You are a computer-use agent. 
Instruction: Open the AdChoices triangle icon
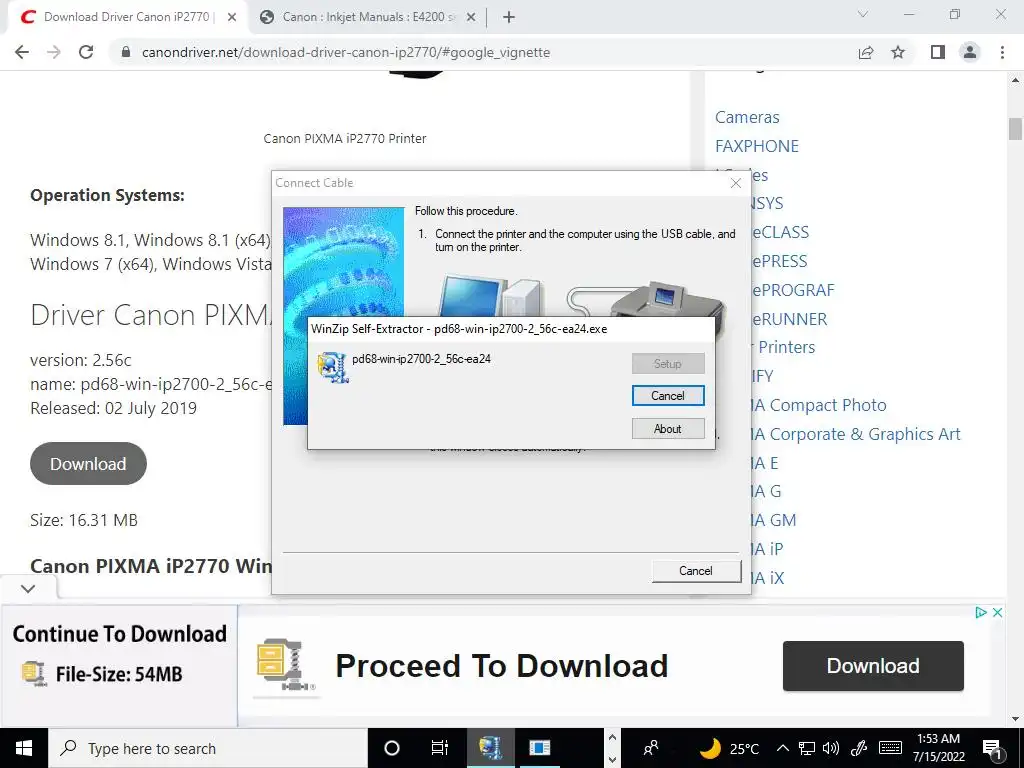tap(980, 613)
